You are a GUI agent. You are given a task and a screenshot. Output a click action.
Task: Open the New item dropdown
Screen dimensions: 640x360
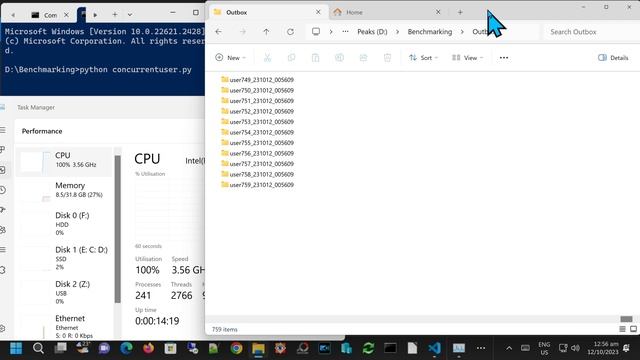click(231, 58)
